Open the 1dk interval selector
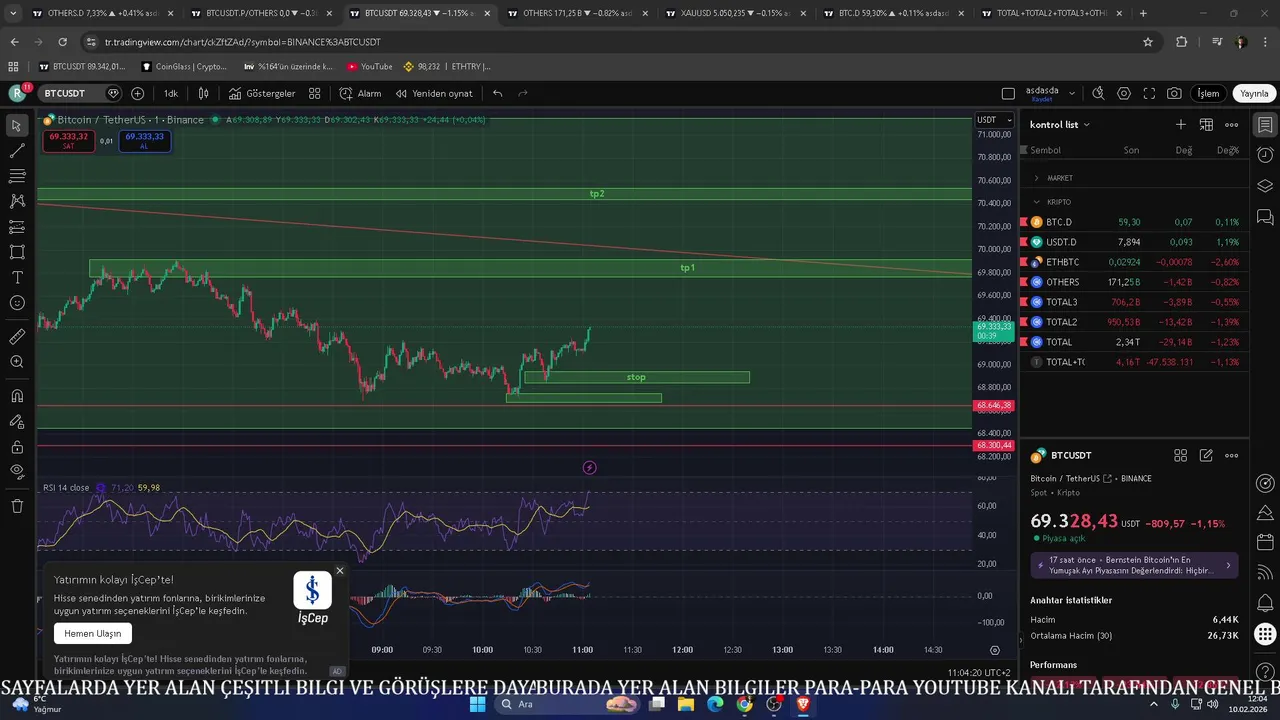This screenshot has width=1280, height=720. 171,93
